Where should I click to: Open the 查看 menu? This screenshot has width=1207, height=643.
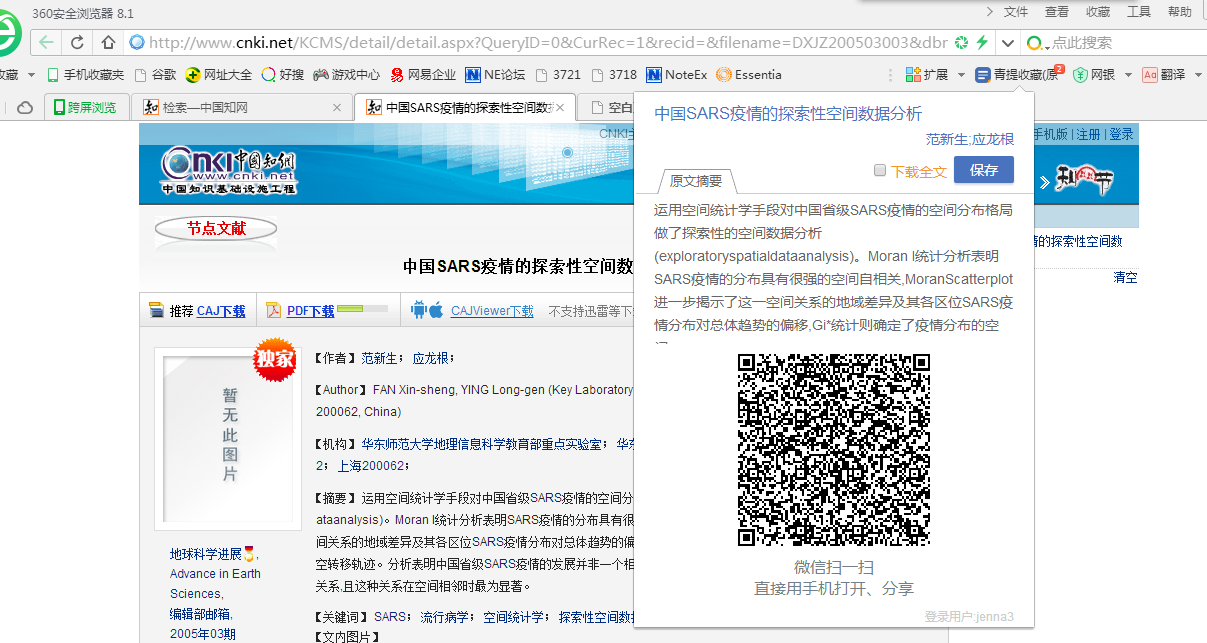pyautogui.click(x=1057, y=12)
